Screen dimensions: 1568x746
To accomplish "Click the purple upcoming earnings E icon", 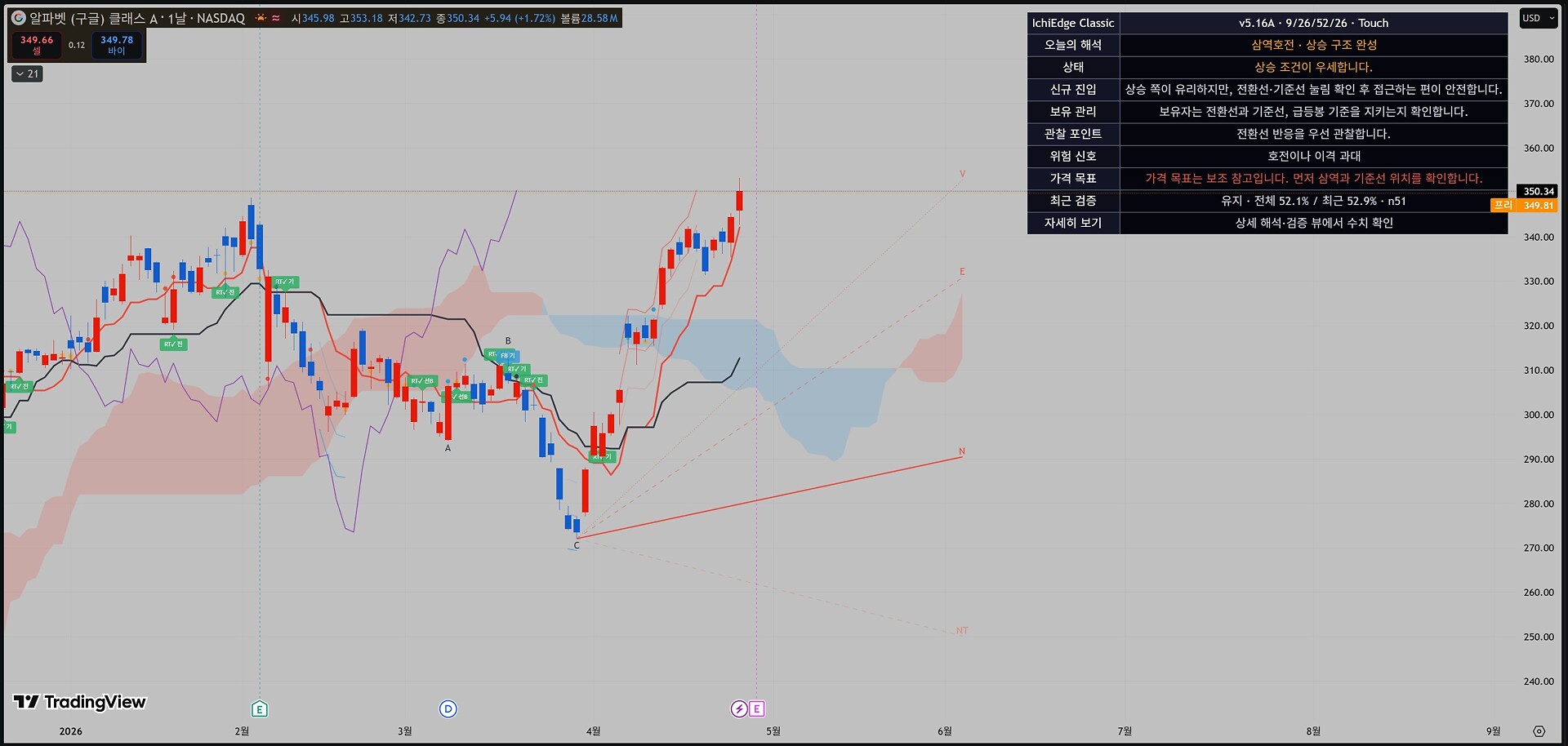I will pos(757,708).
